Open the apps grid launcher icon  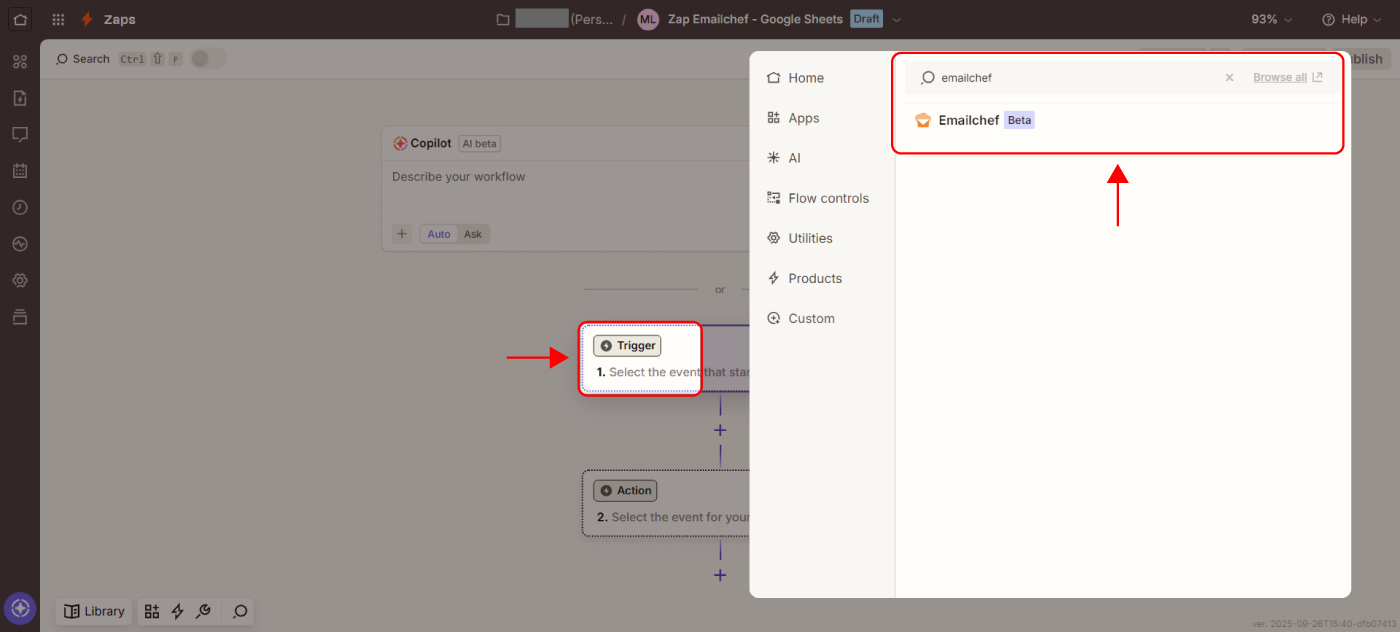point(59,19)
